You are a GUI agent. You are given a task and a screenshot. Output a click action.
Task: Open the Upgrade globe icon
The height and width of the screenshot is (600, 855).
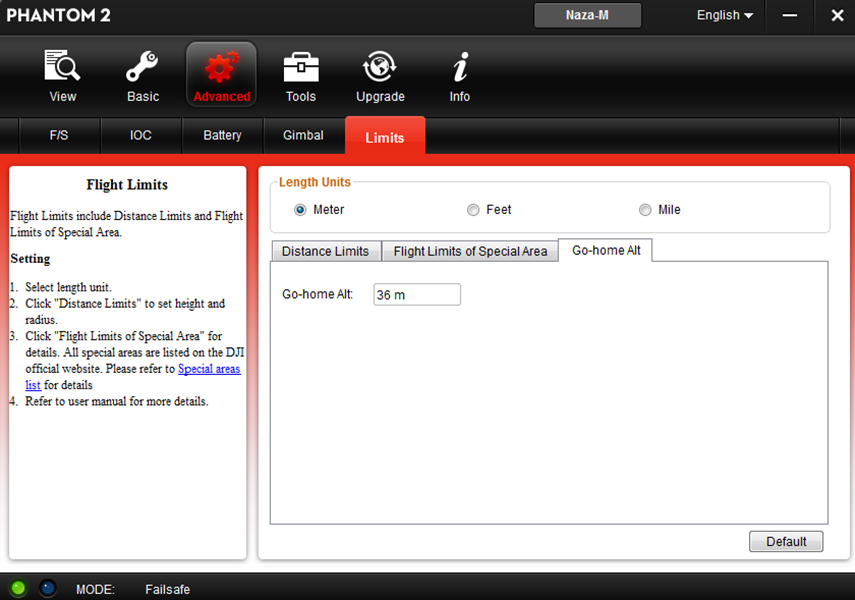click(380, 67)
